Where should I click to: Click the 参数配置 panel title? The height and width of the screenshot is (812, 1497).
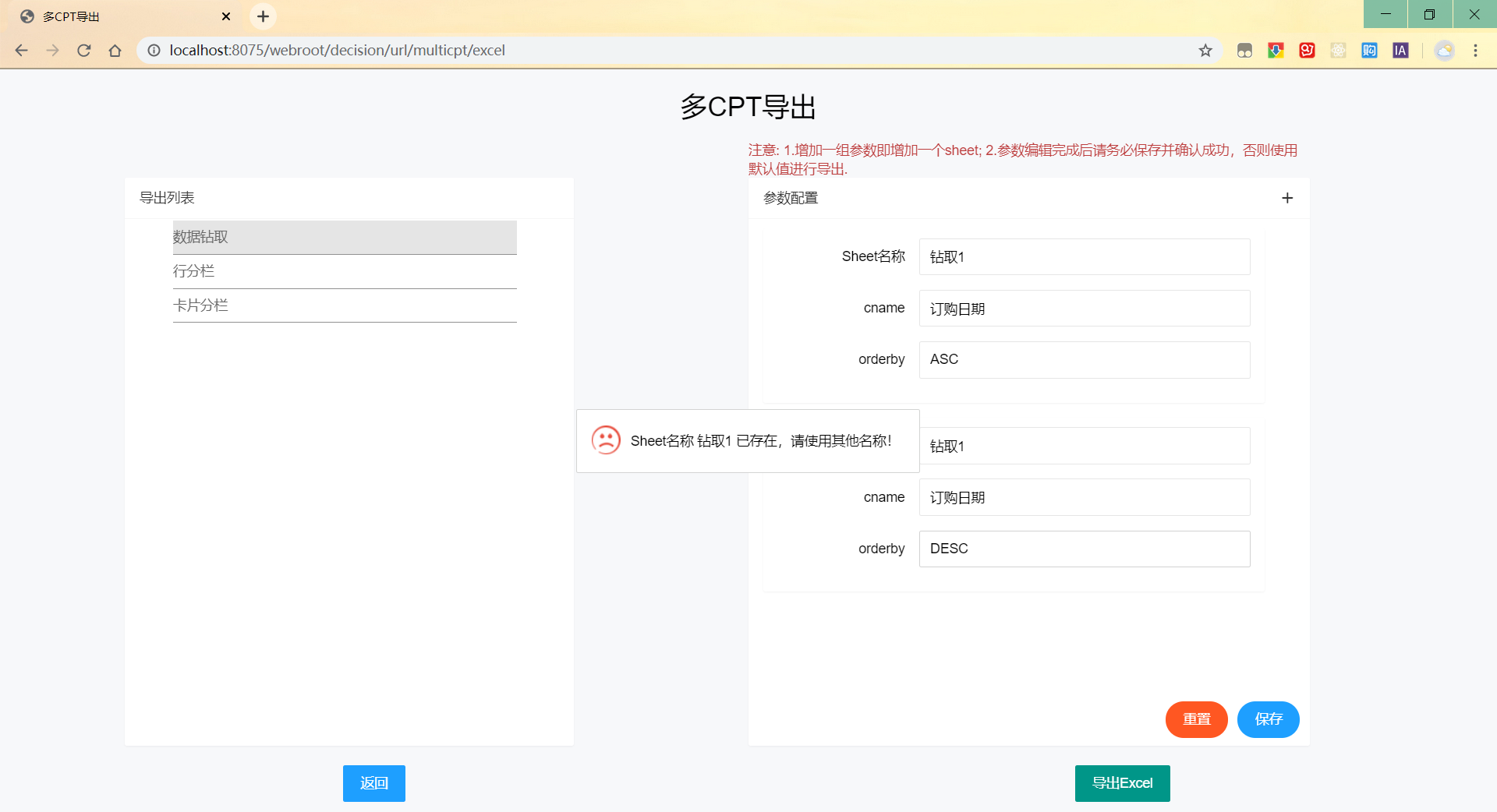pyautogui.click(x=791, y=198)
